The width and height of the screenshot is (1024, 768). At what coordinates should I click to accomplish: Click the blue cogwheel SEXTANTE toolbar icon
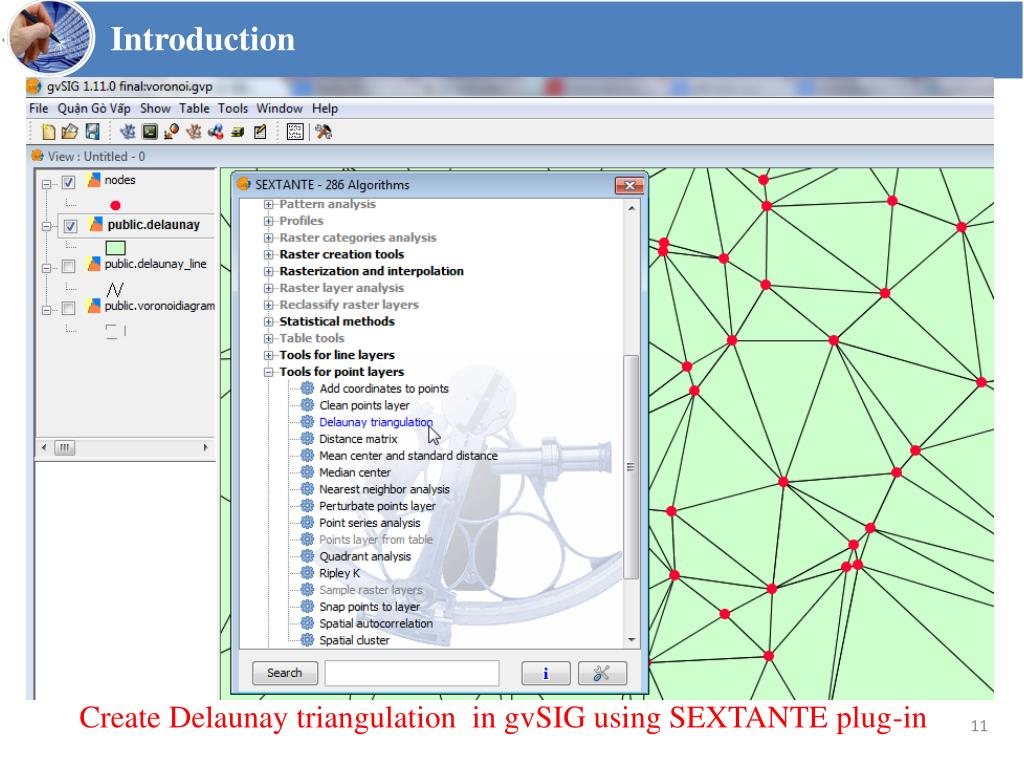(128, 132)
